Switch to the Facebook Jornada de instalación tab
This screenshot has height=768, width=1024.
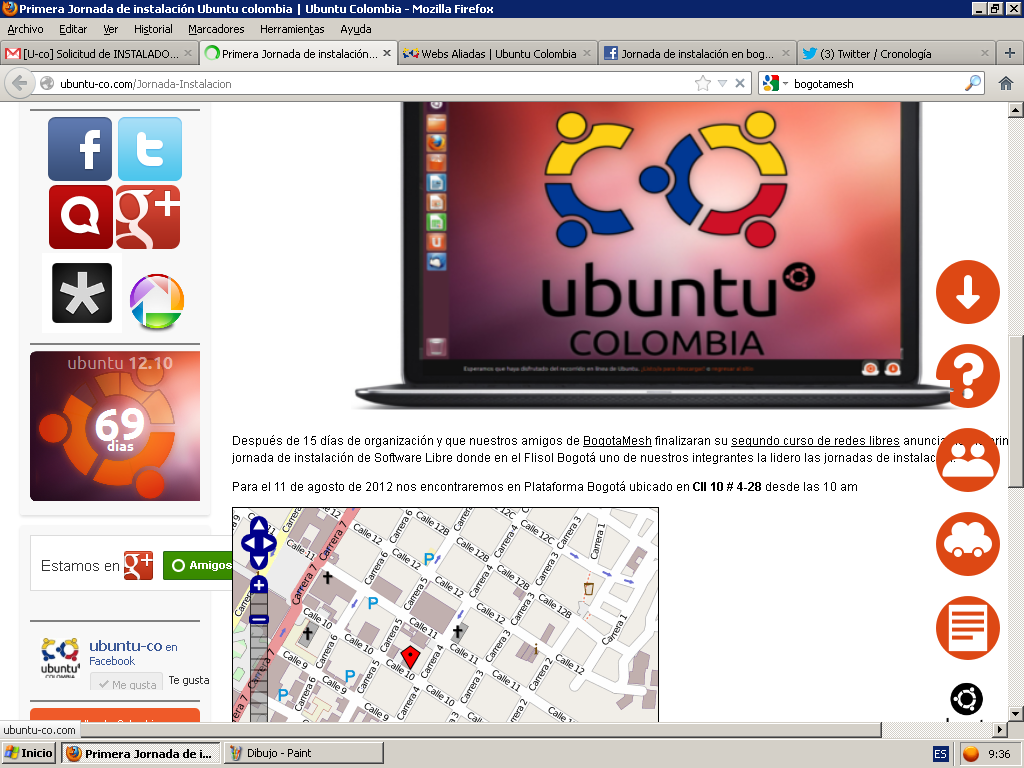(696, 54)
